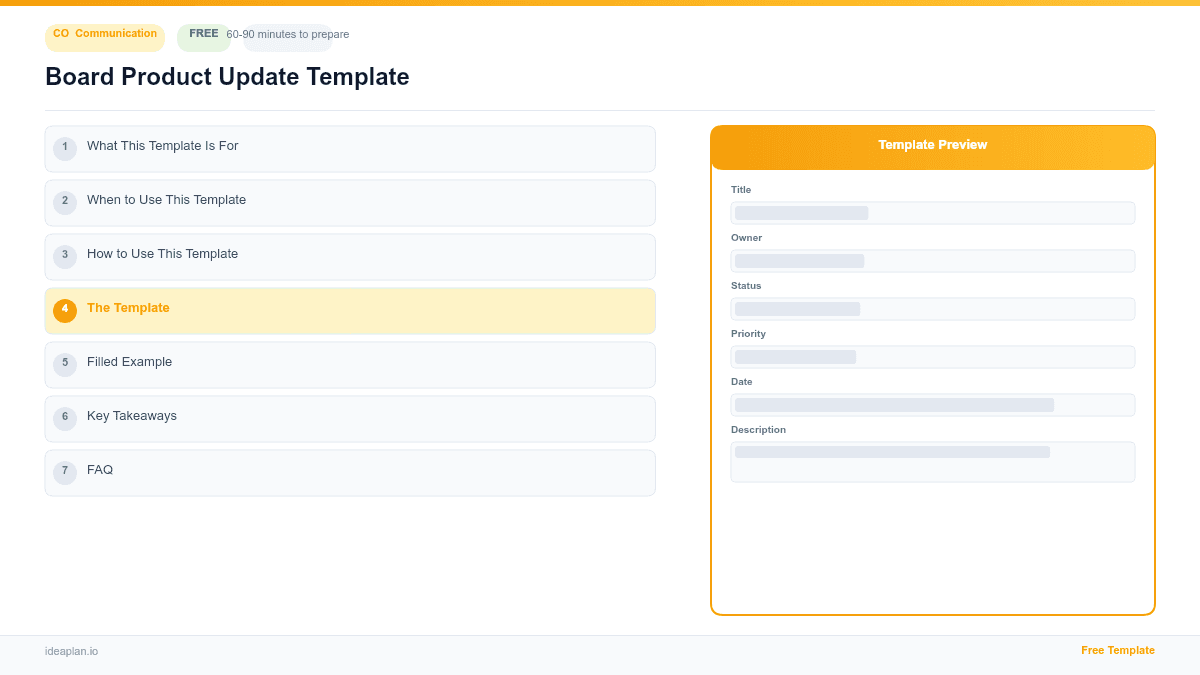This screenshot has height=675, width=1200.
Task: Open the ideaplan.io link
Action: coord(70,651)
